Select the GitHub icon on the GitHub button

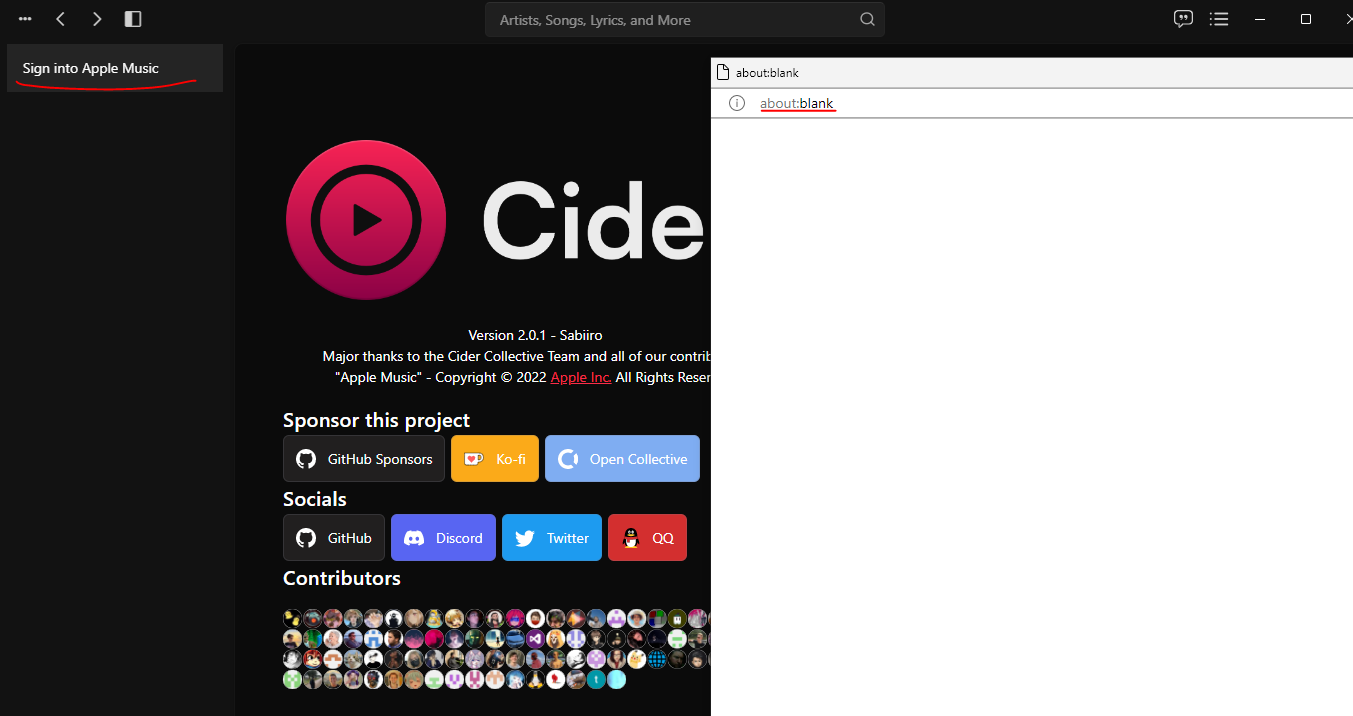pyautogui.click(x=305, y=537)
